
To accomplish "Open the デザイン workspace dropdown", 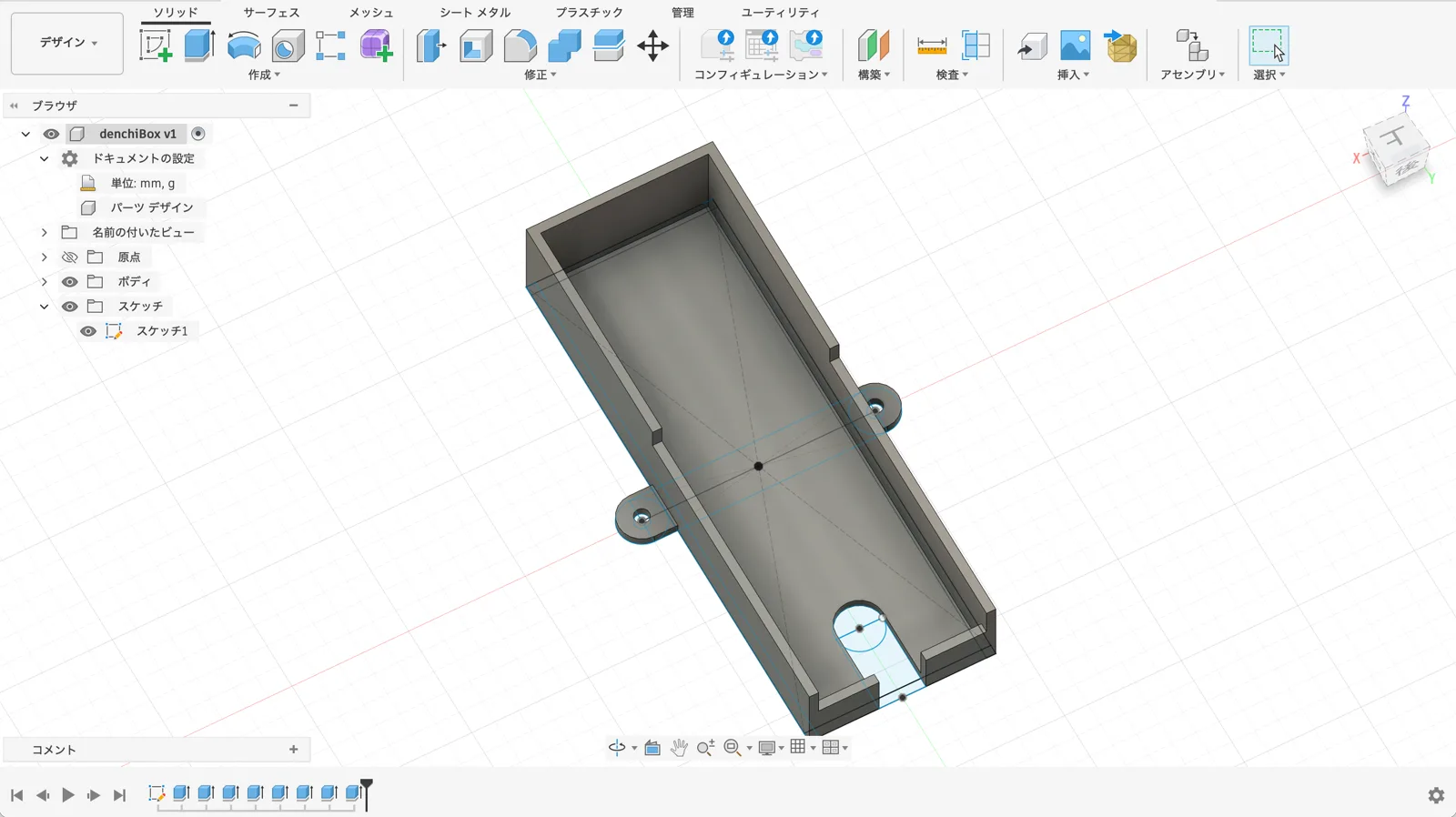I will [67, 43].
